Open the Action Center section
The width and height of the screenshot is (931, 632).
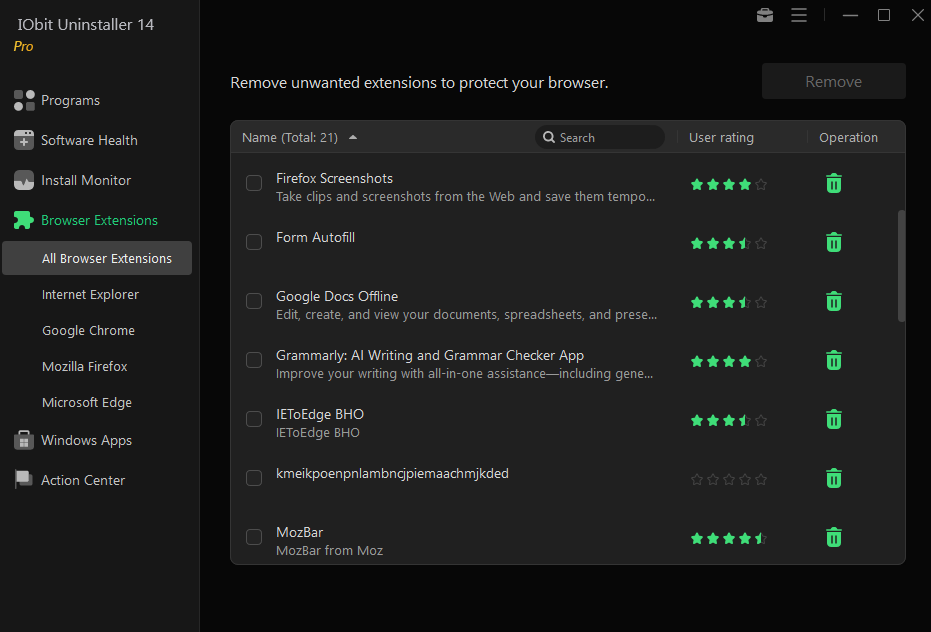click(83, 480)
